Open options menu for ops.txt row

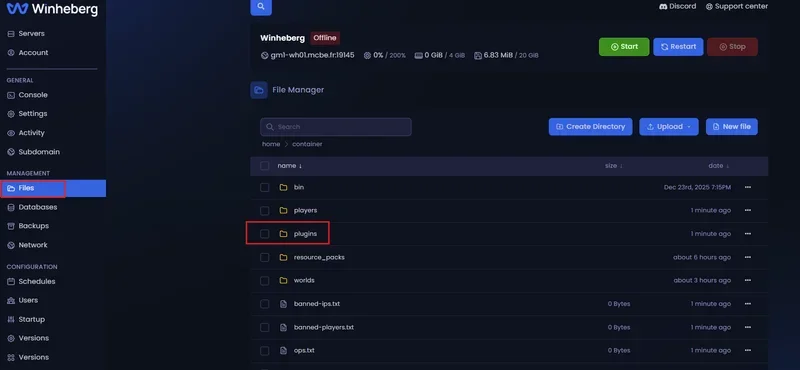coord(747,351)
